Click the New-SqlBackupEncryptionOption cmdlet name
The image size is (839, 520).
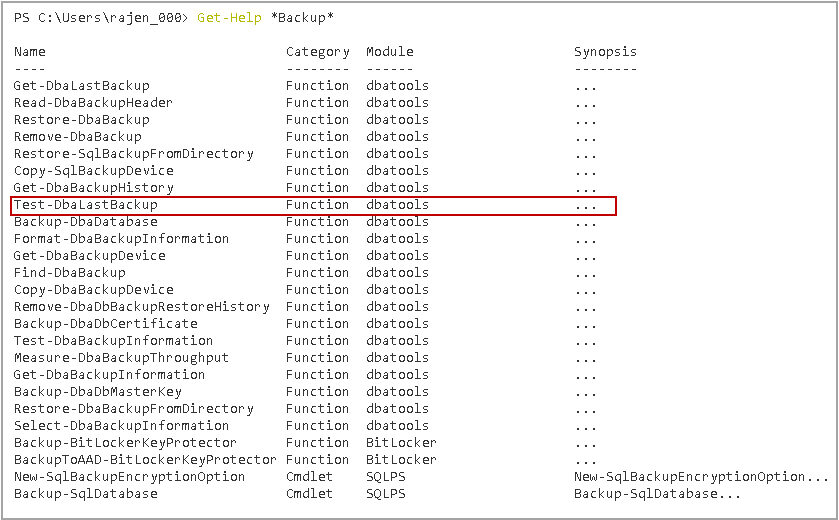129,477
